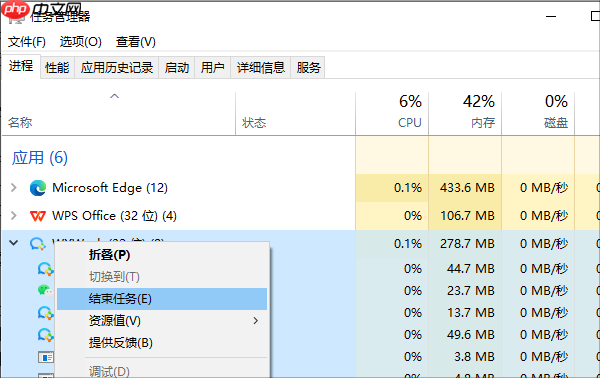The image size is (600, 378).
Task: Choose 折叠(P) from the context menu
Action: point(109,255)
